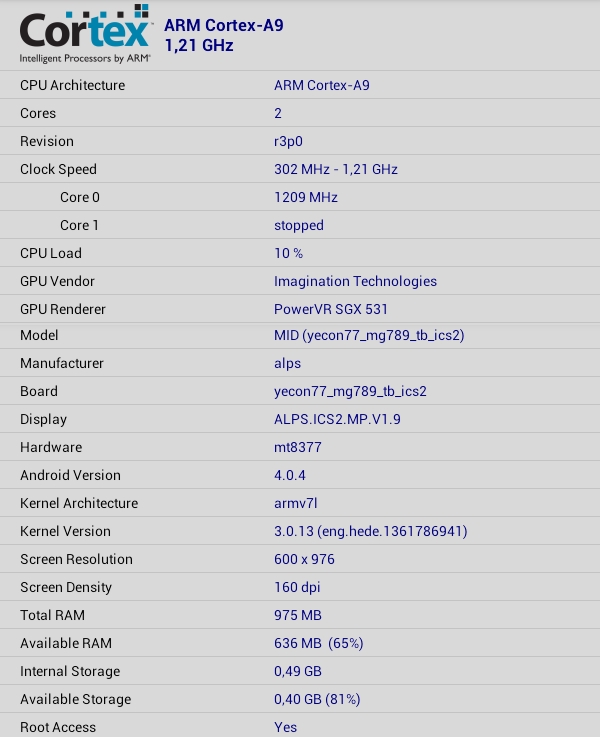Select the CPU Architecture row

point(300,85)
